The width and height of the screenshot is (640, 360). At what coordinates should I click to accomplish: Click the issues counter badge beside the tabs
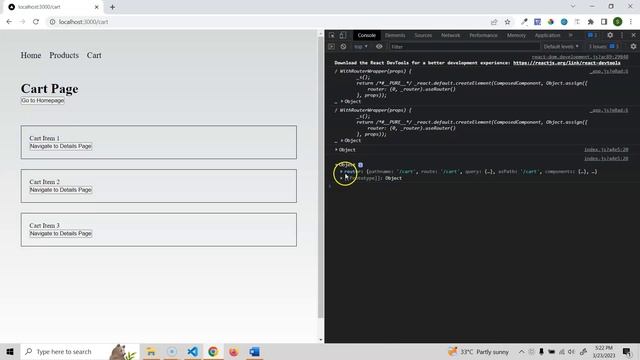593,36
